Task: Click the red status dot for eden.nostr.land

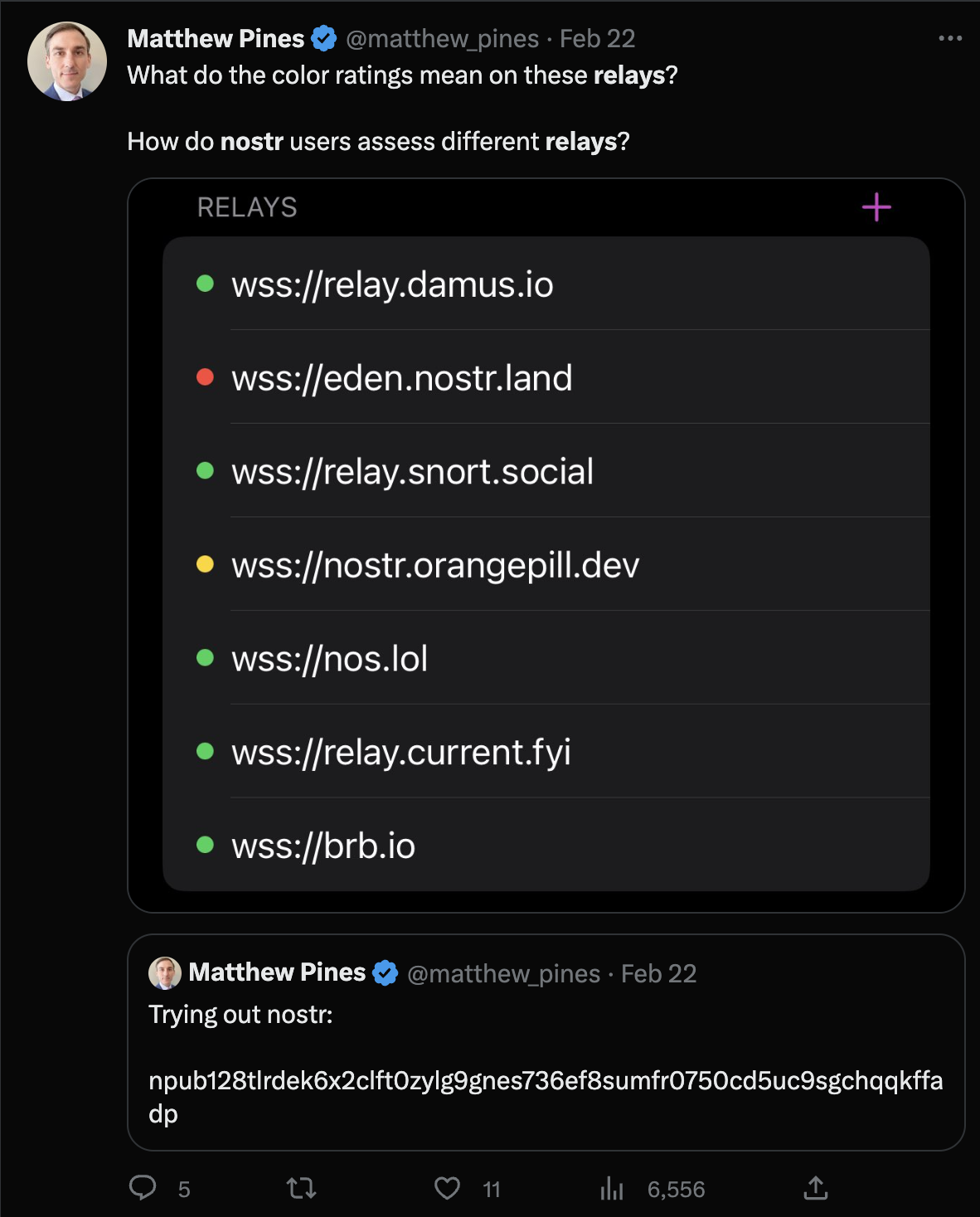Action: (205, 378)
